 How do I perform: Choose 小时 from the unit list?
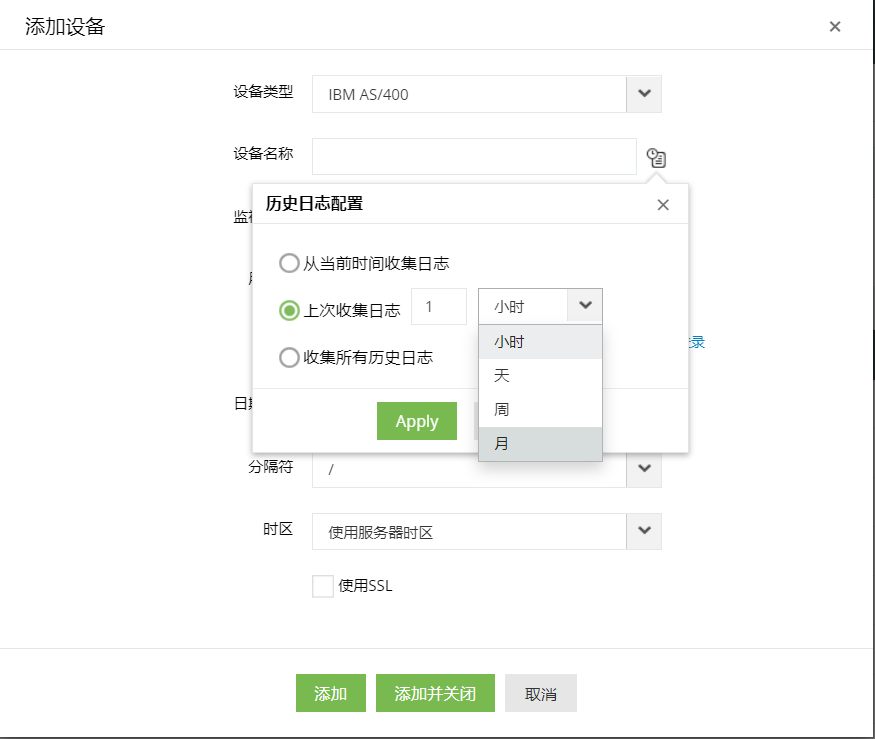[x=540, y=342]
